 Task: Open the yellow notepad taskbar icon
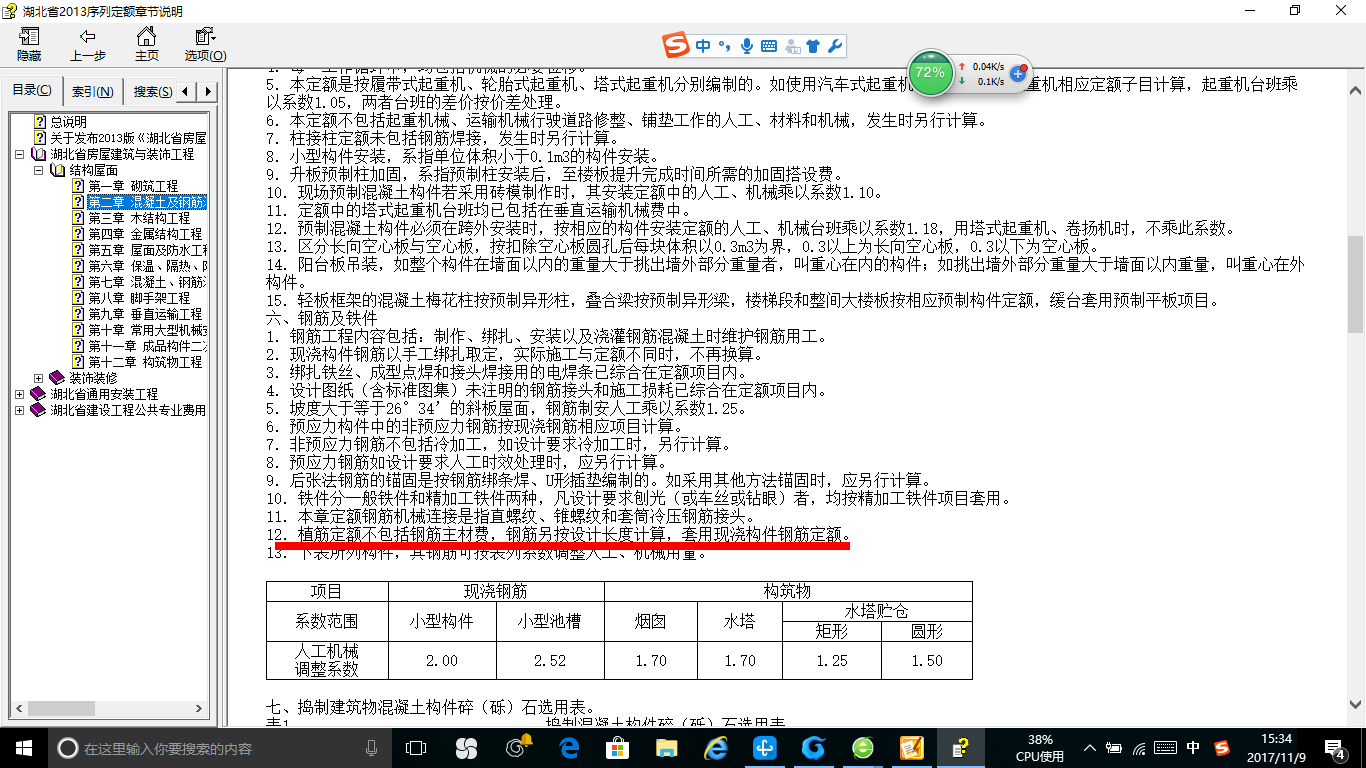[911, 748]
